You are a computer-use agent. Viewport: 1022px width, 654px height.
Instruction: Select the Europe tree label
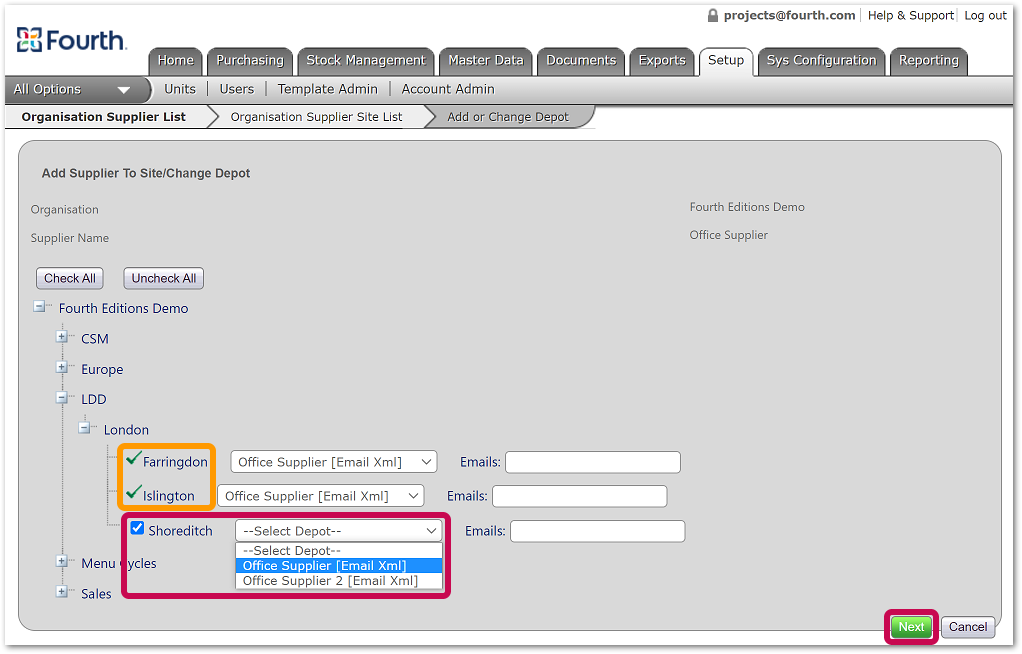[102, 370]
